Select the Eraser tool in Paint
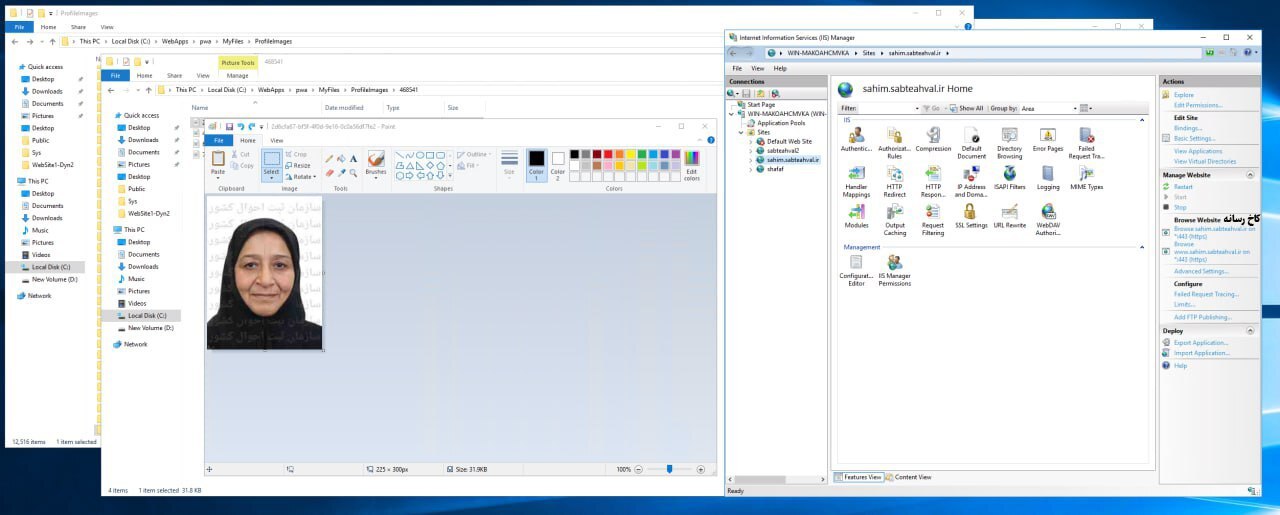Viewport: 1280px width, 515px height. click(x=329, y=172)
